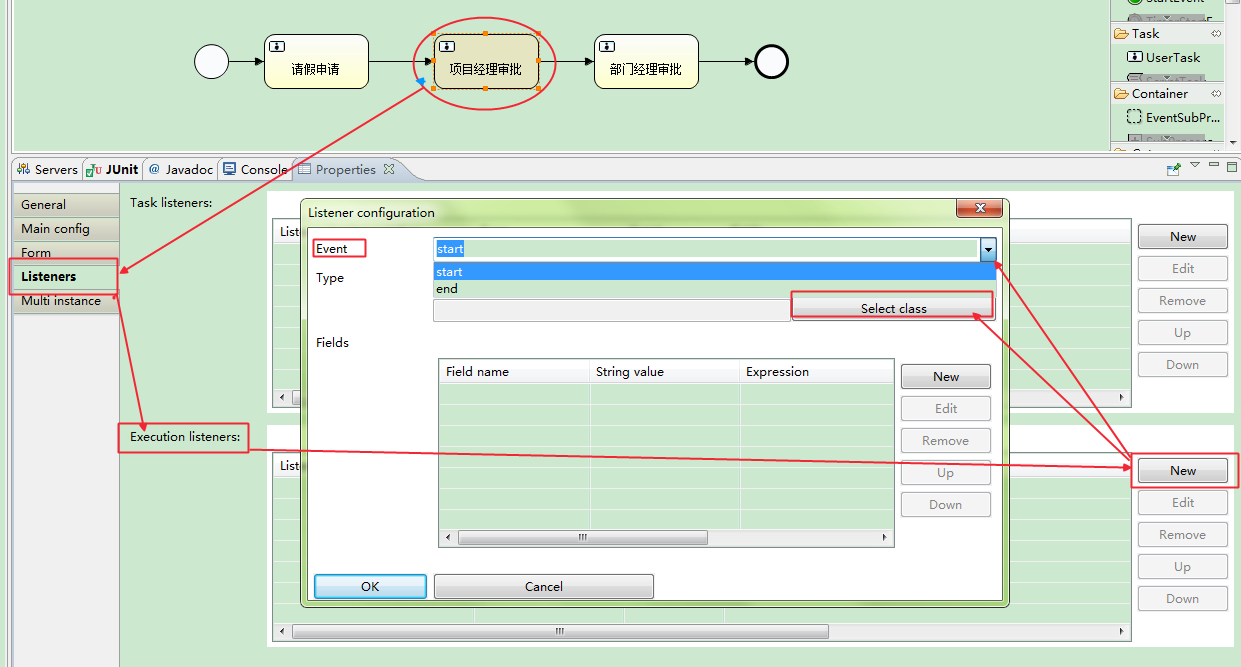1241x667 pixels.
Task: Select the 请假申请 user task node
Action: point(316,62)
